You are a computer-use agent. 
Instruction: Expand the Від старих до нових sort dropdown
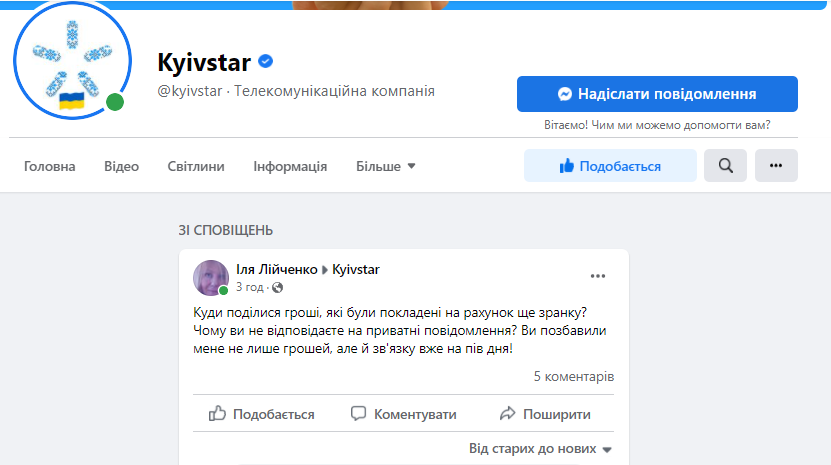coord(540,449)
